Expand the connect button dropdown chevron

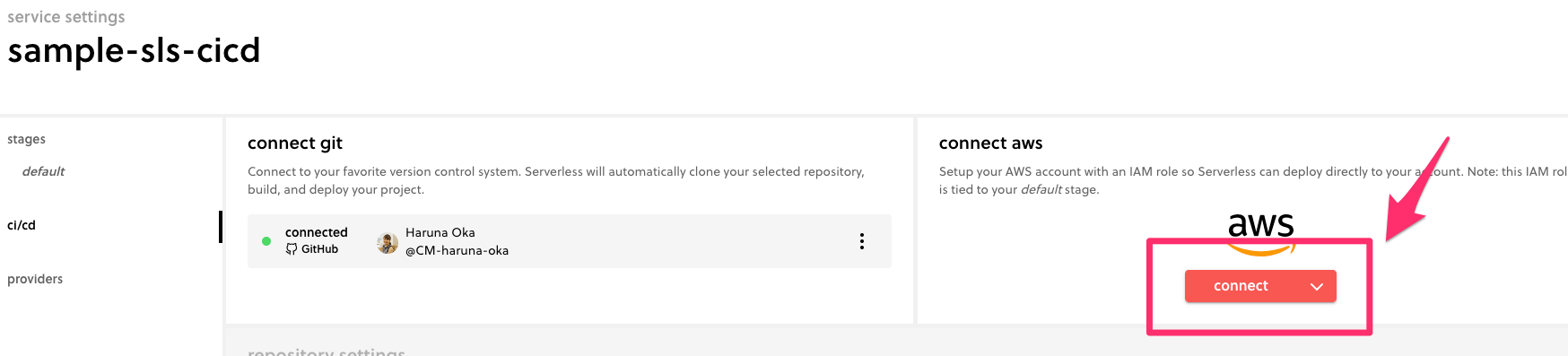(1317, 287)
